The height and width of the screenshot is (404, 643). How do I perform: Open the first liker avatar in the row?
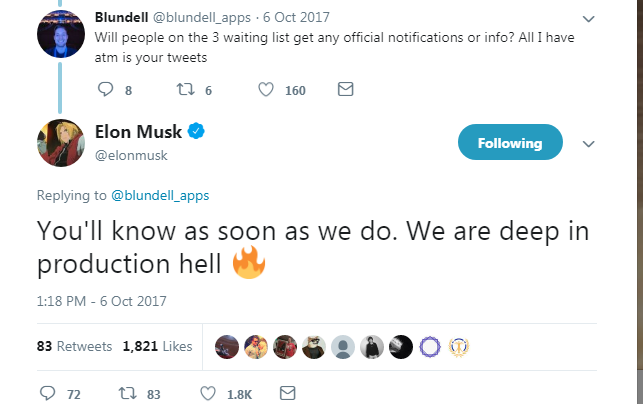click(x=227, y=347)
